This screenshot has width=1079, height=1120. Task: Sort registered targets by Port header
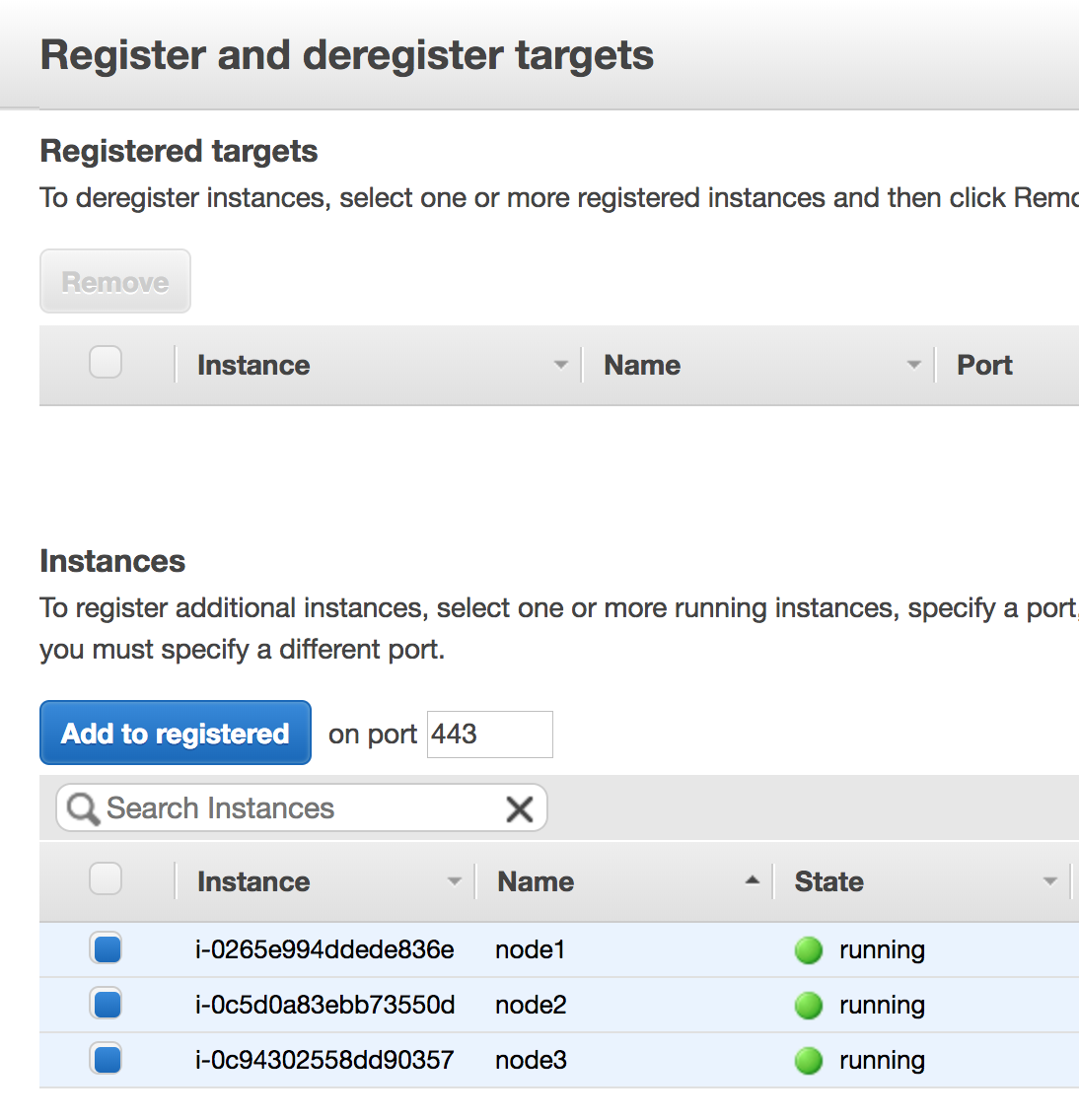[984, 365]
